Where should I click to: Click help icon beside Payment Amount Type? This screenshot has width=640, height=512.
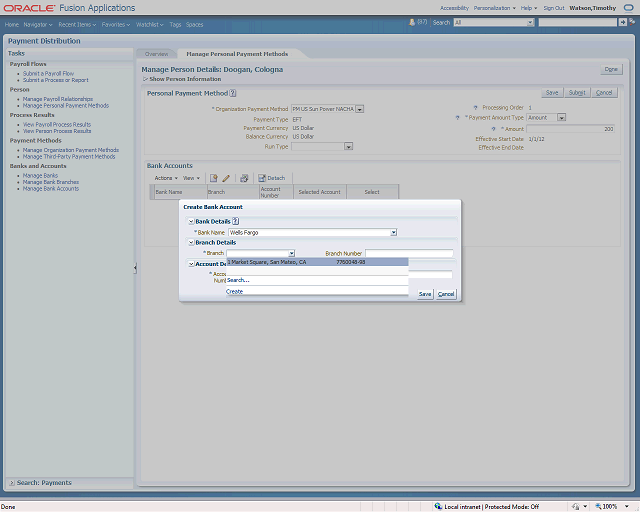457,118
